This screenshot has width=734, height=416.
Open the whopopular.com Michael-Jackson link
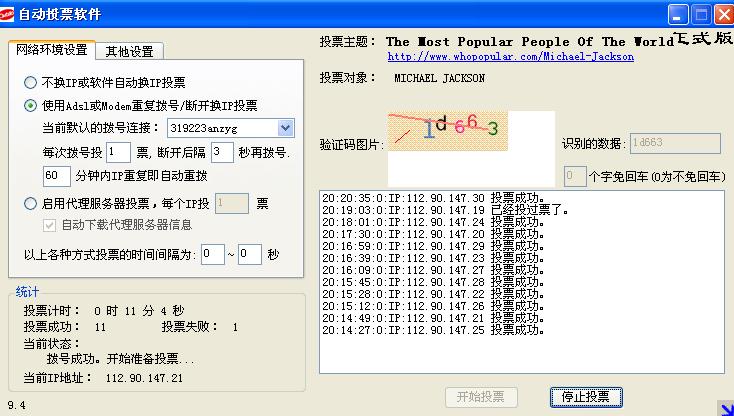click(x=511, y=57)
